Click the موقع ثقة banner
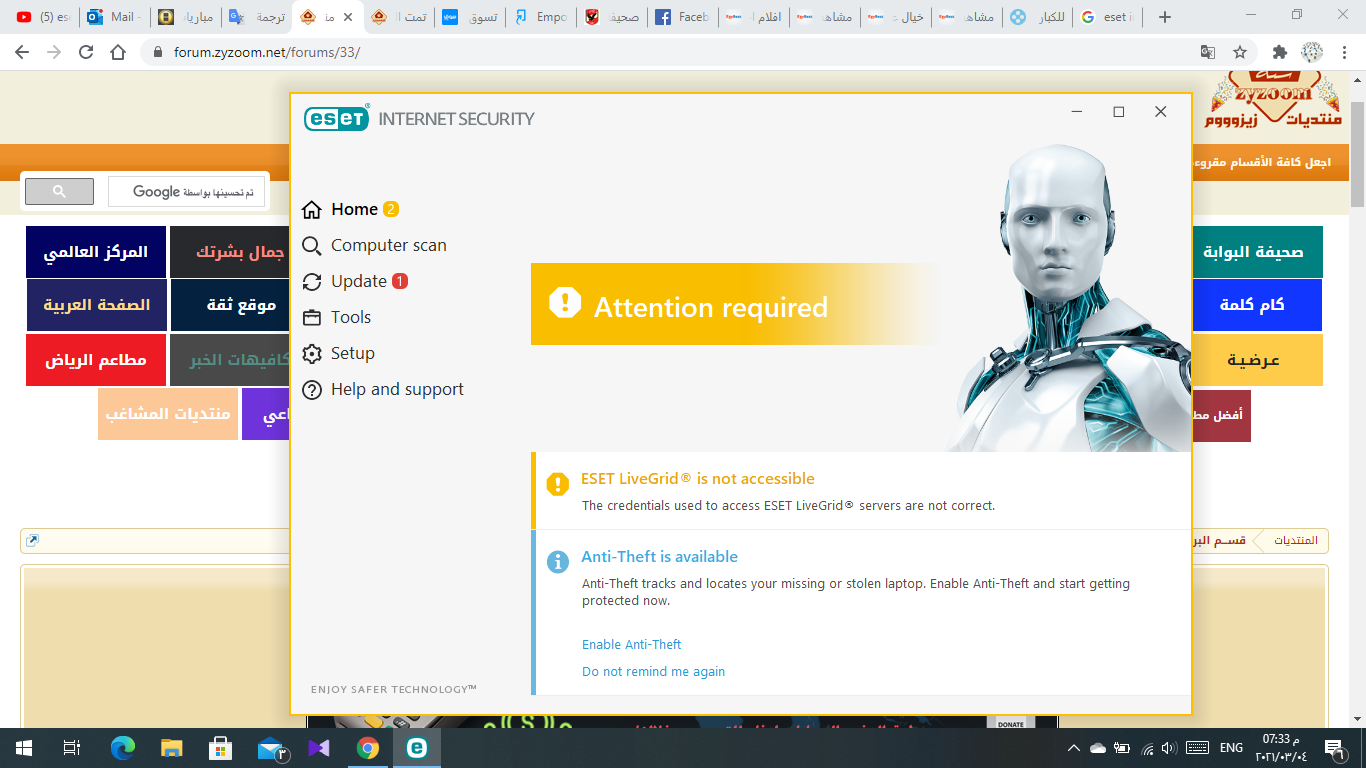1366x768 pixels. coord(232,305)
